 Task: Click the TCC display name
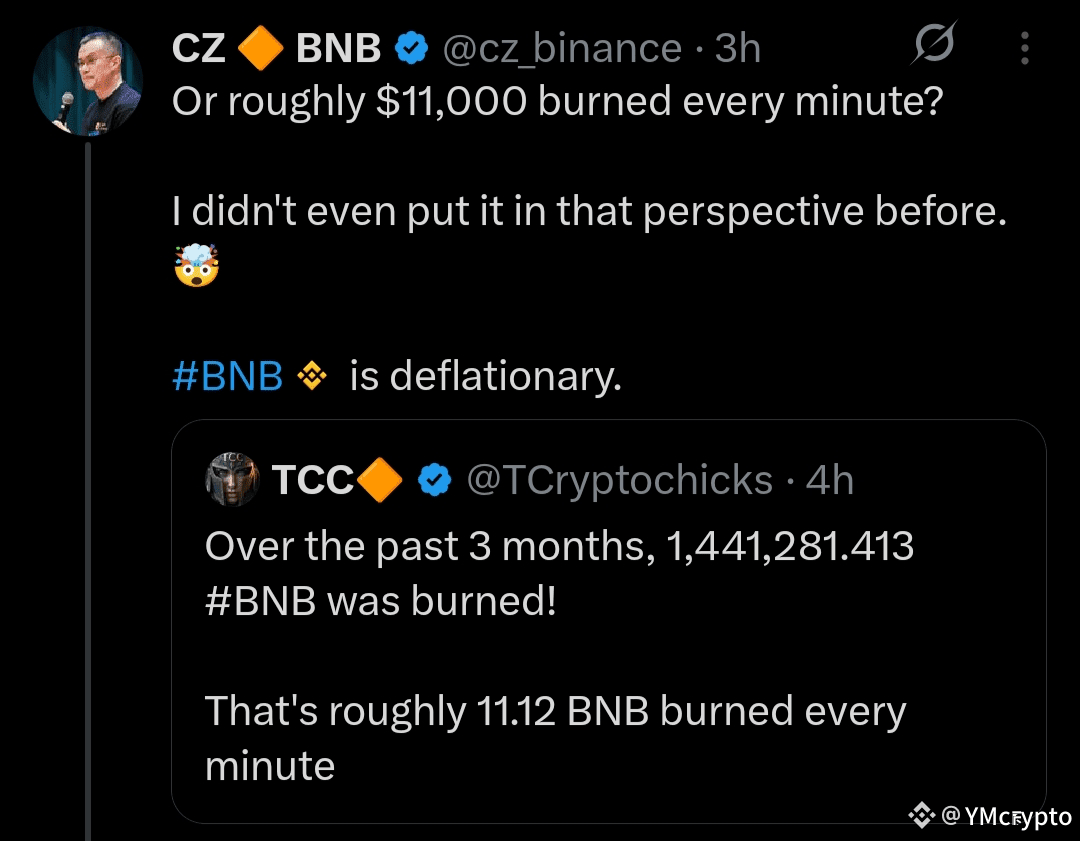pyautogui.click(x=312, y=481)
